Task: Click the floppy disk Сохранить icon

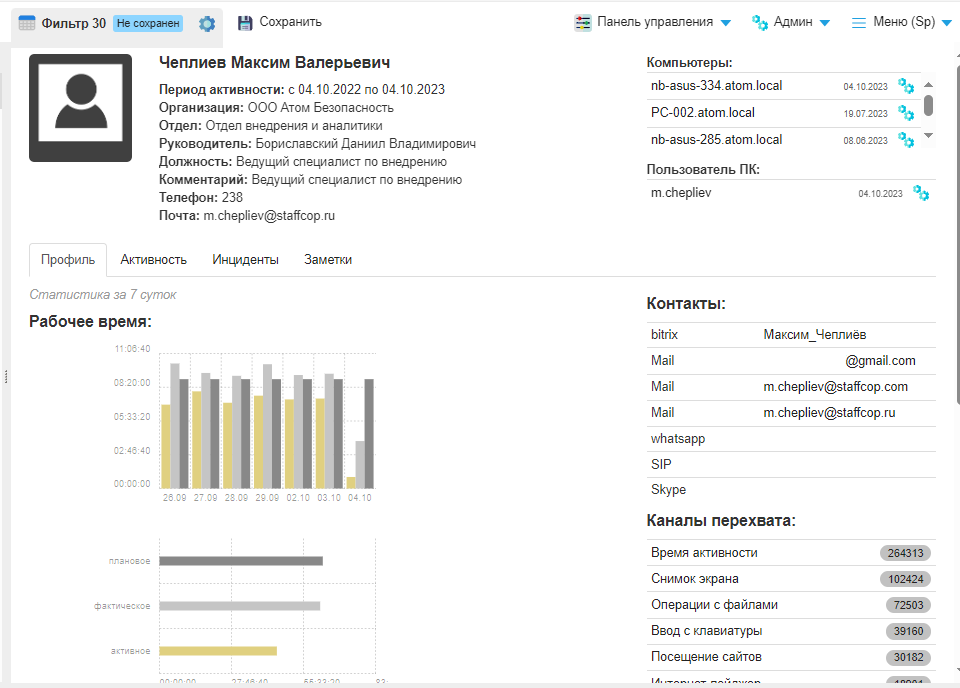Action: (245, 22)
